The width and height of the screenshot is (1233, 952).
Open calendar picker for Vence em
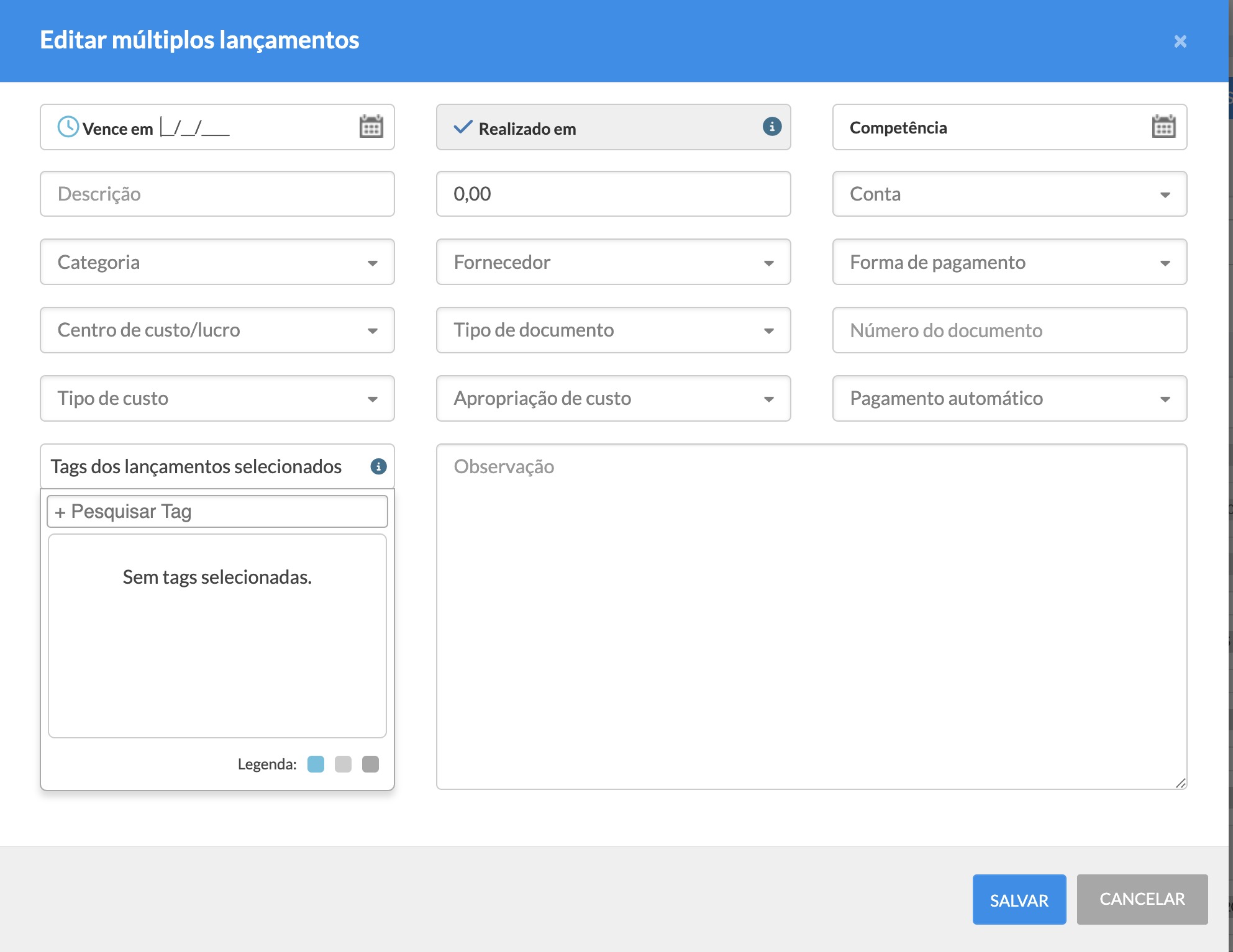click(x=371, y=127)
